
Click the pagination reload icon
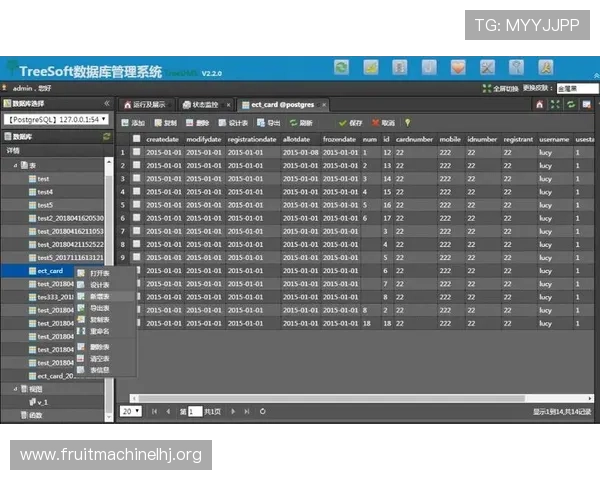263,411
